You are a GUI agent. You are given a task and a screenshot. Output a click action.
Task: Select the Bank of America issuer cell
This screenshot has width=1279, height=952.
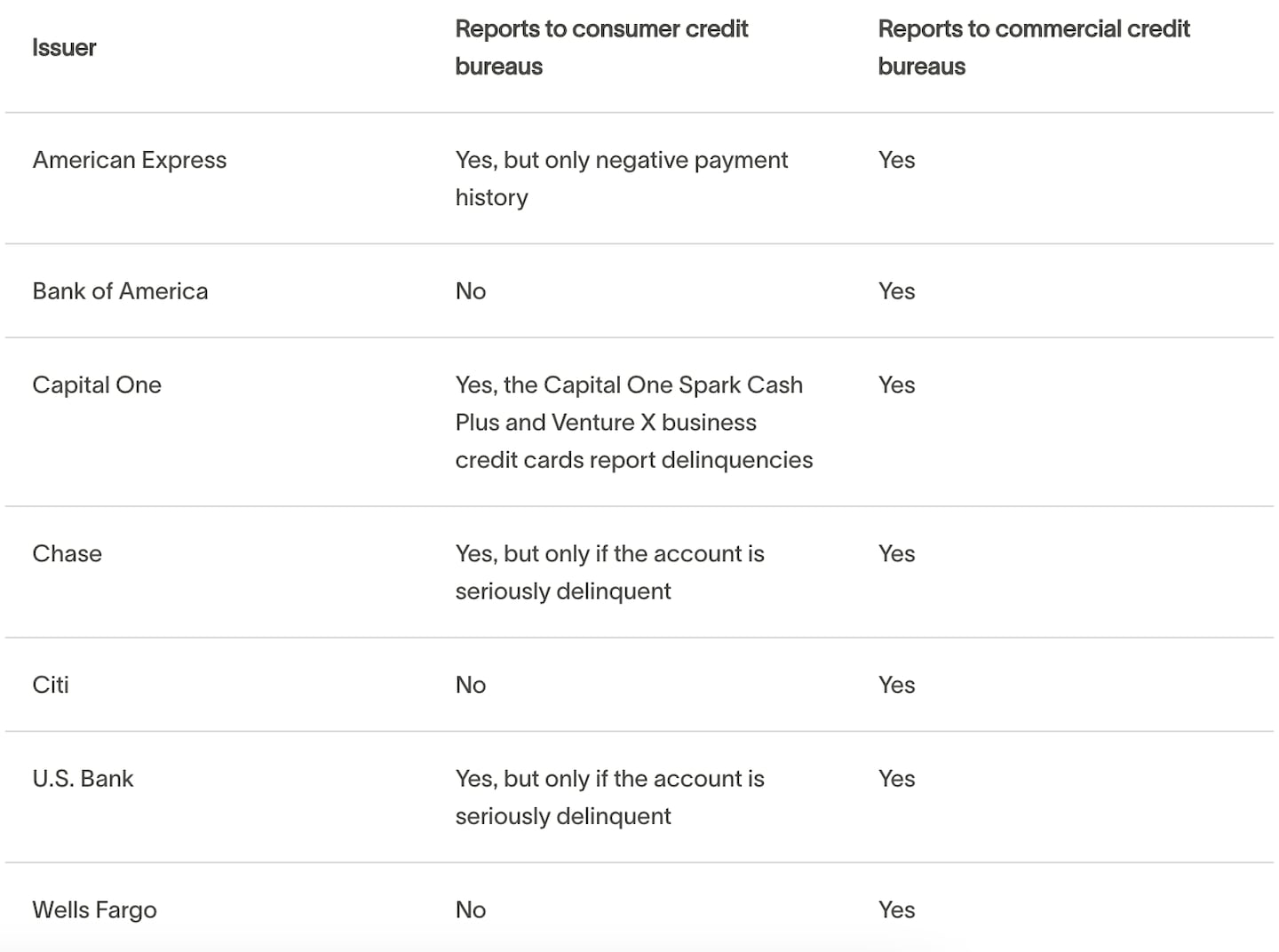coord(120,291)
